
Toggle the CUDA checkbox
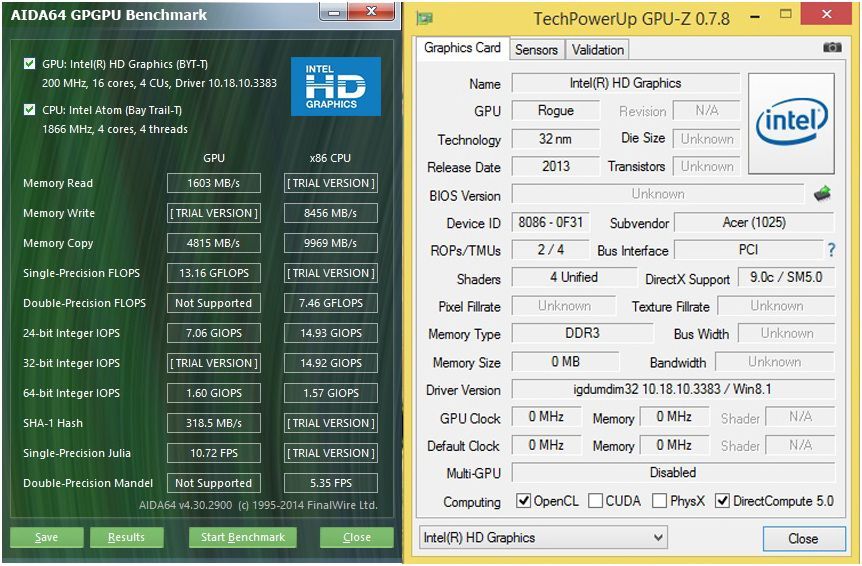595,501
